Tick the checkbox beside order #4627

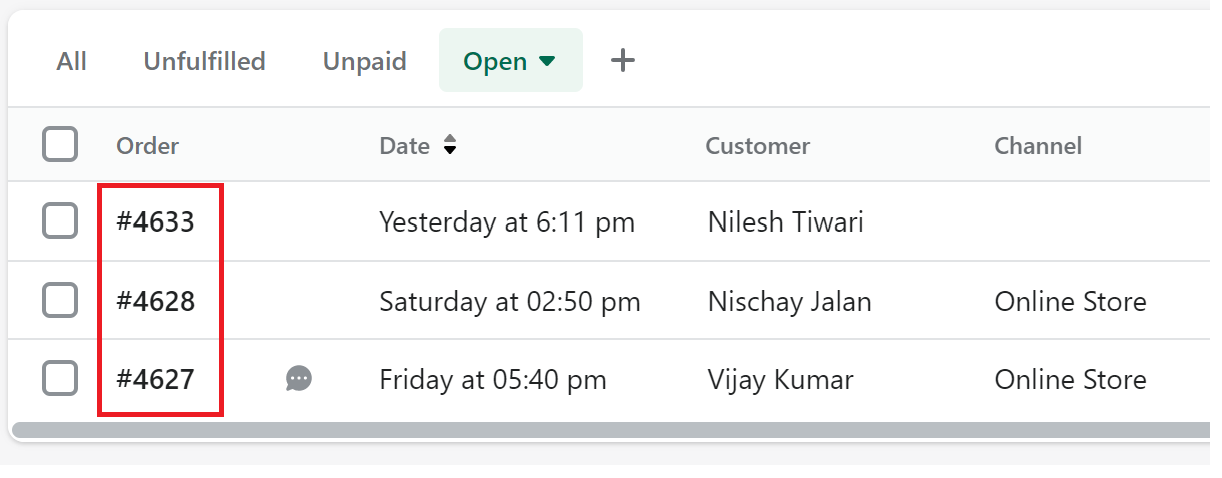[x=60, y=379]
